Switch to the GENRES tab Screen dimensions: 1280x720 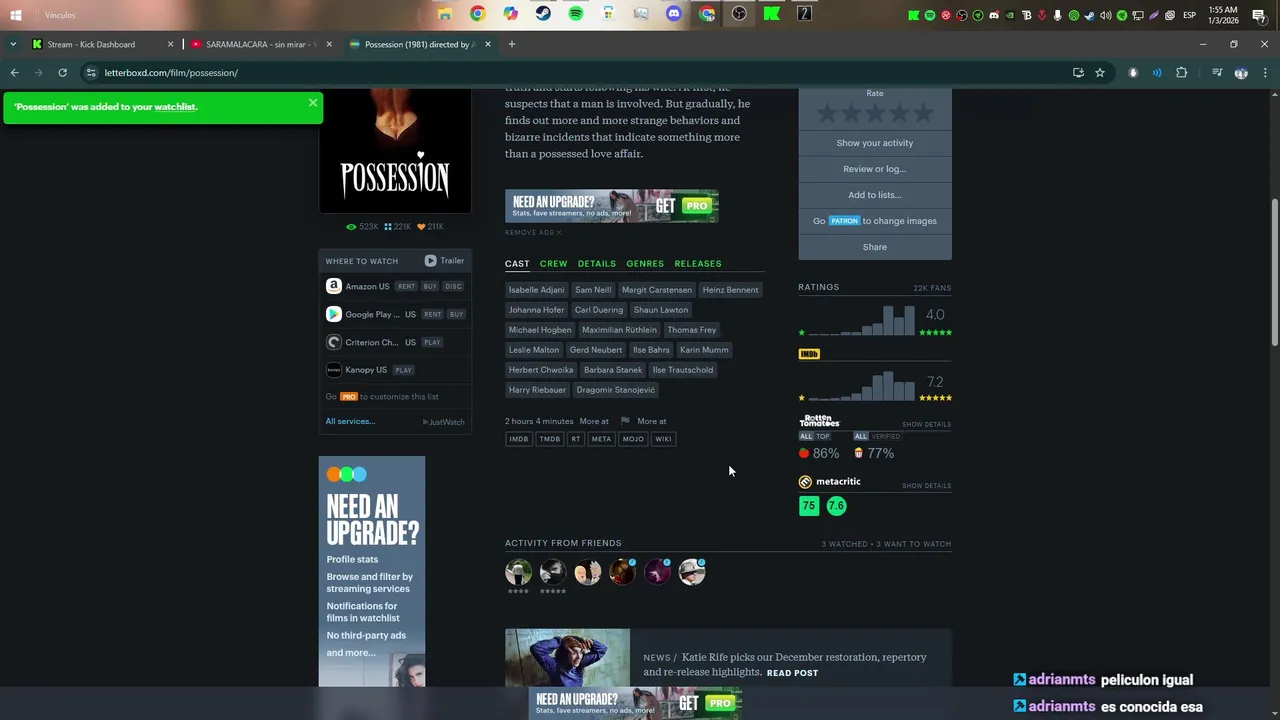pos(645,264)
